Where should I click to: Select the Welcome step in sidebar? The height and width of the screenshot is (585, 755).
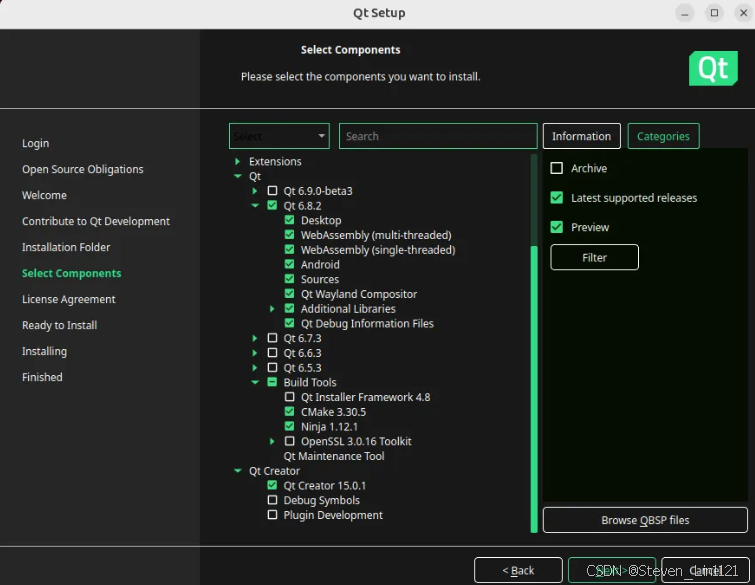point(44,195)
